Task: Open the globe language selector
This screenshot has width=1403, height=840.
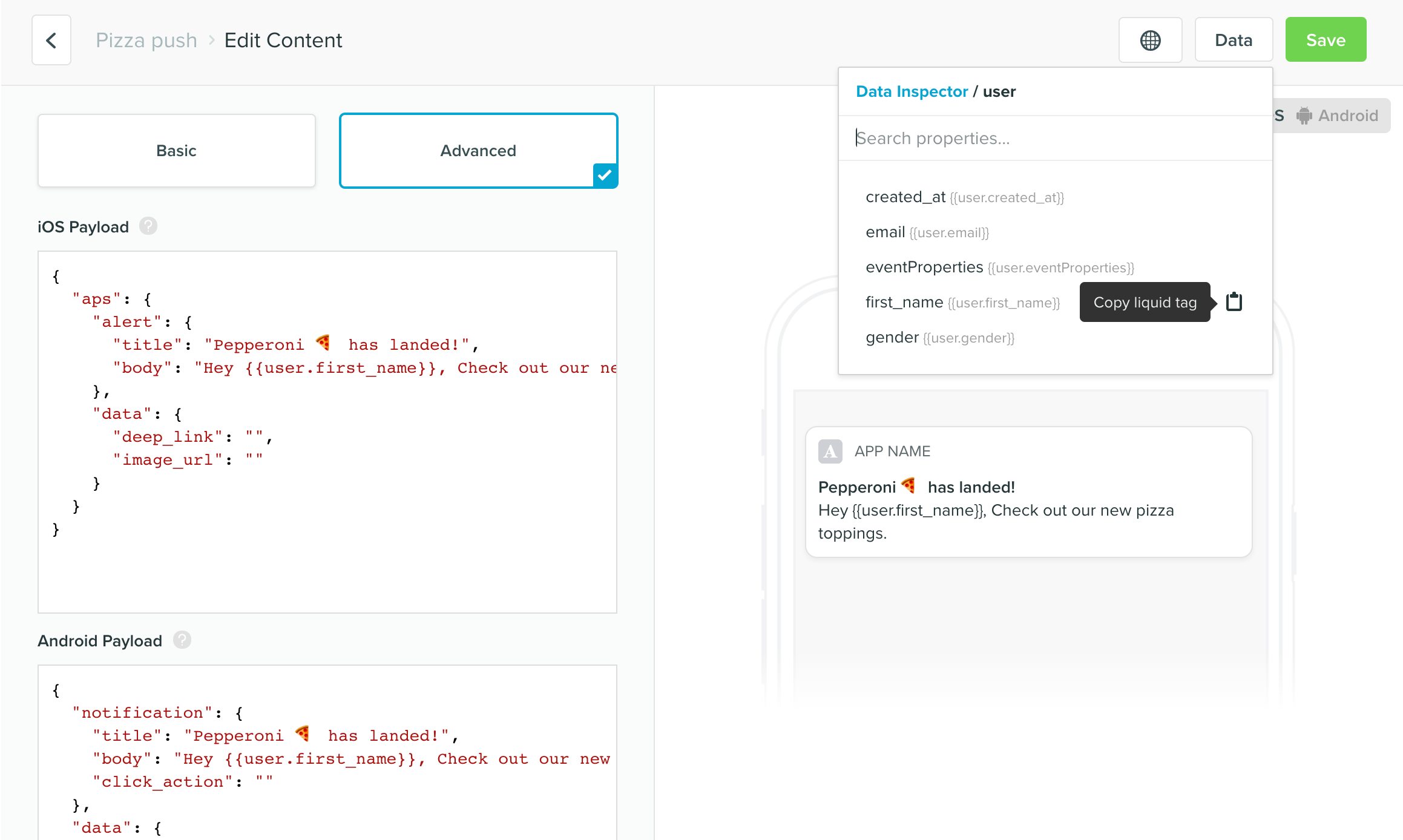Action: click(x=1150, y=41)
